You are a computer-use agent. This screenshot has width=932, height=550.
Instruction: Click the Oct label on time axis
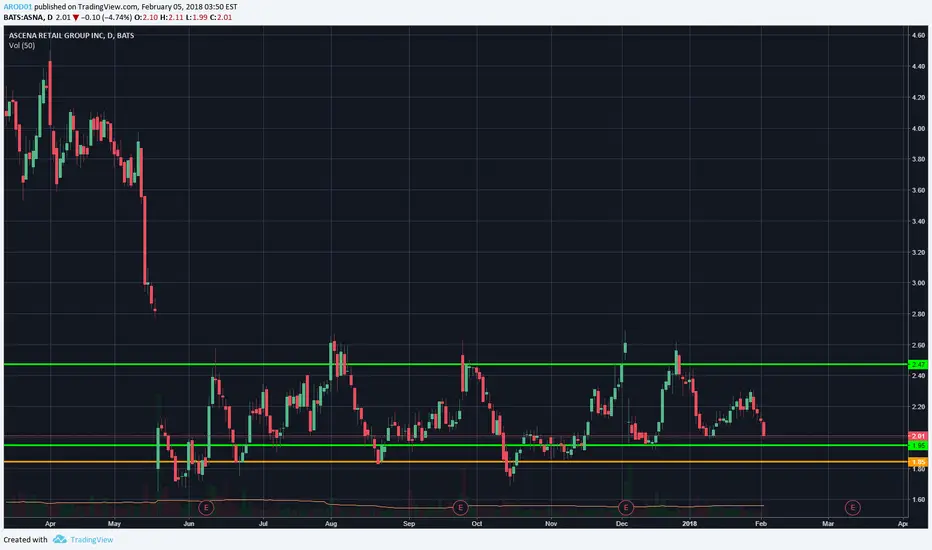point(477,524)
